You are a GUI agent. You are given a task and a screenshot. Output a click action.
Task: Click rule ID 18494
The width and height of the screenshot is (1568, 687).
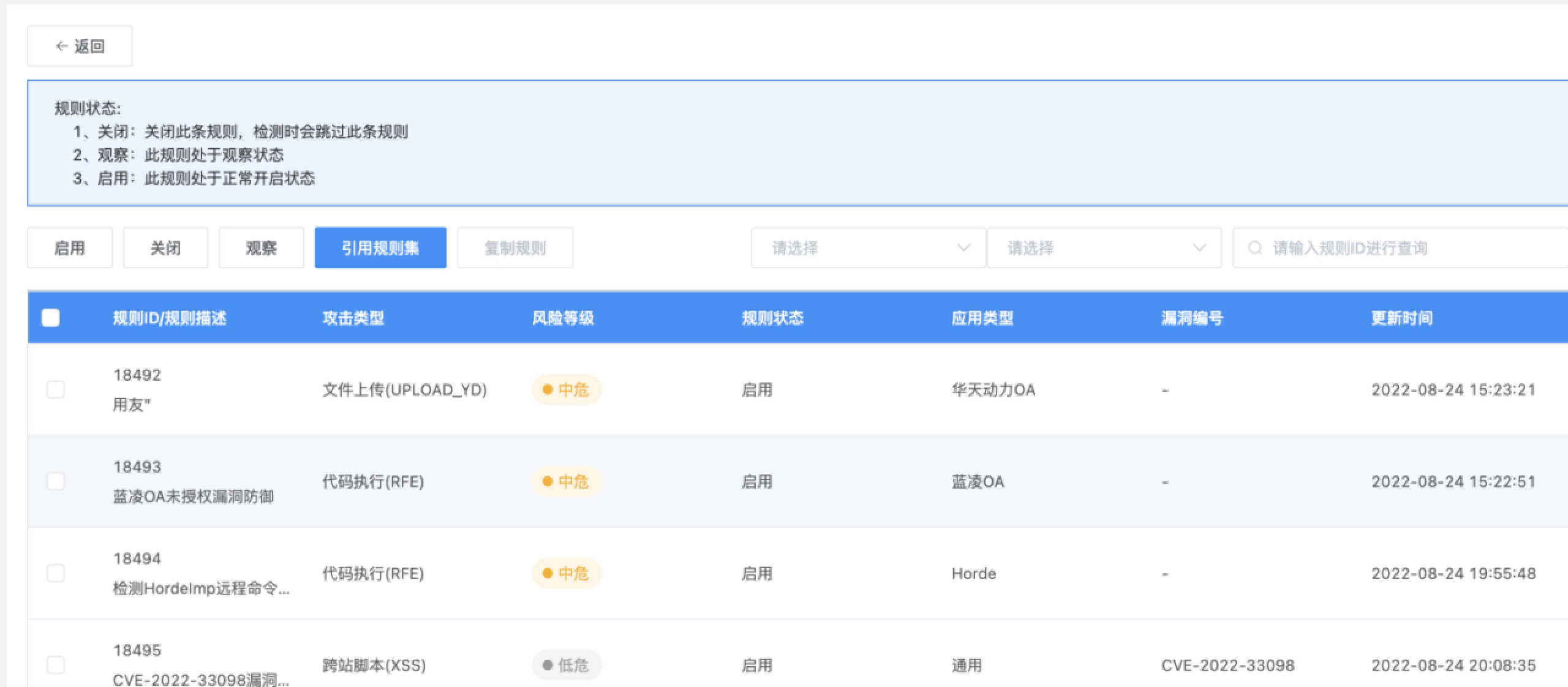137,558
